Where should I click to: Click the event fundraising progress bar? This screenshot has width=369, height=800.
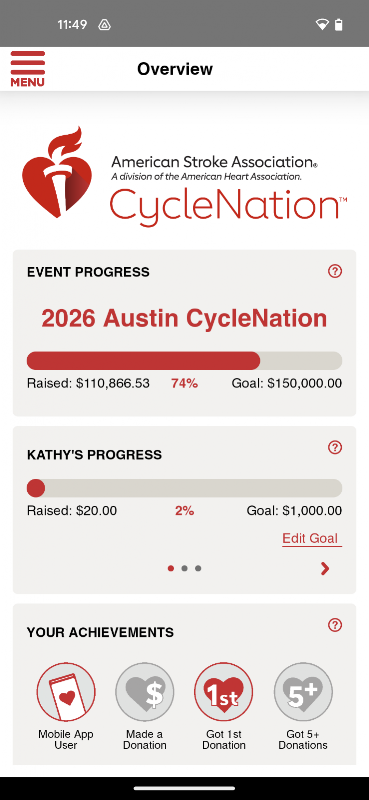pos(184,361)
